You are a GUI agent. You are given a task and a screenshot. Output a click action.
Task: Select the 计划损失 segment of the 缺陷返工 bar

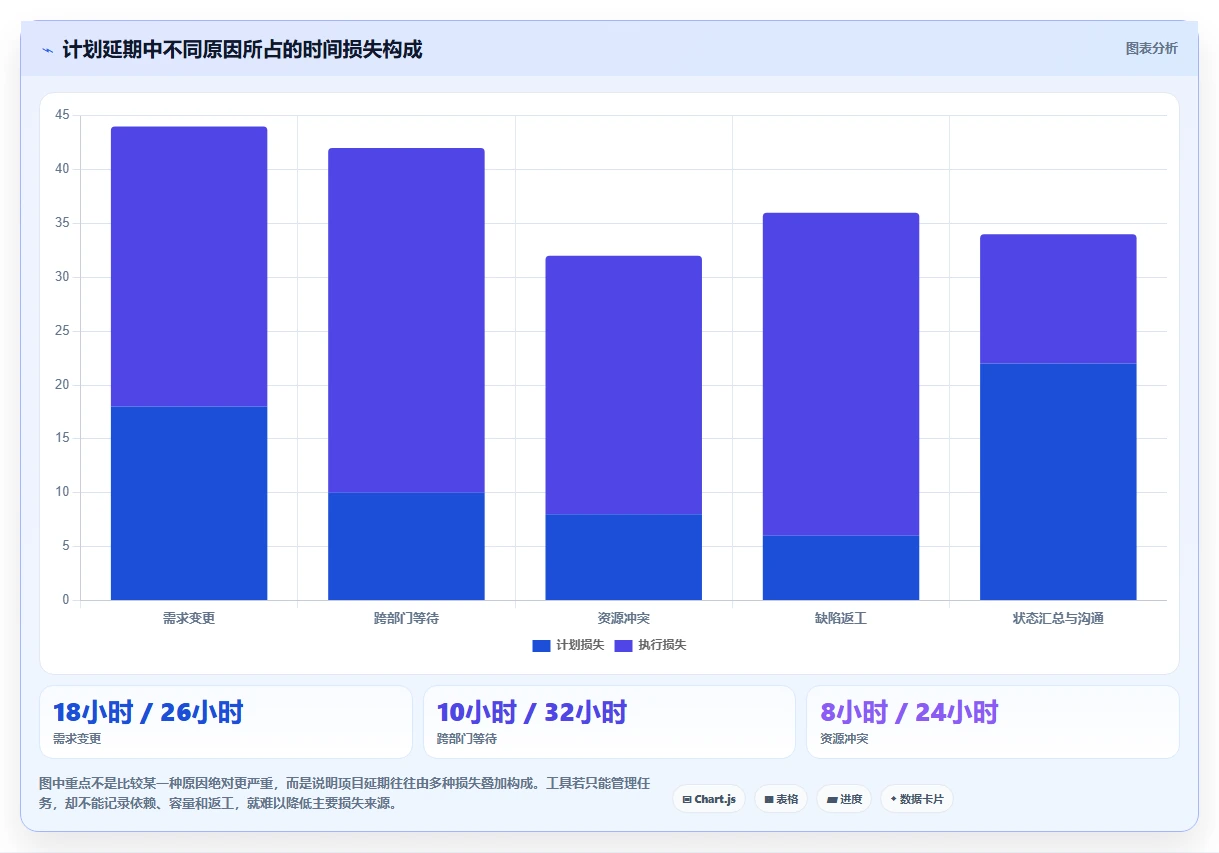pos(841,568)
